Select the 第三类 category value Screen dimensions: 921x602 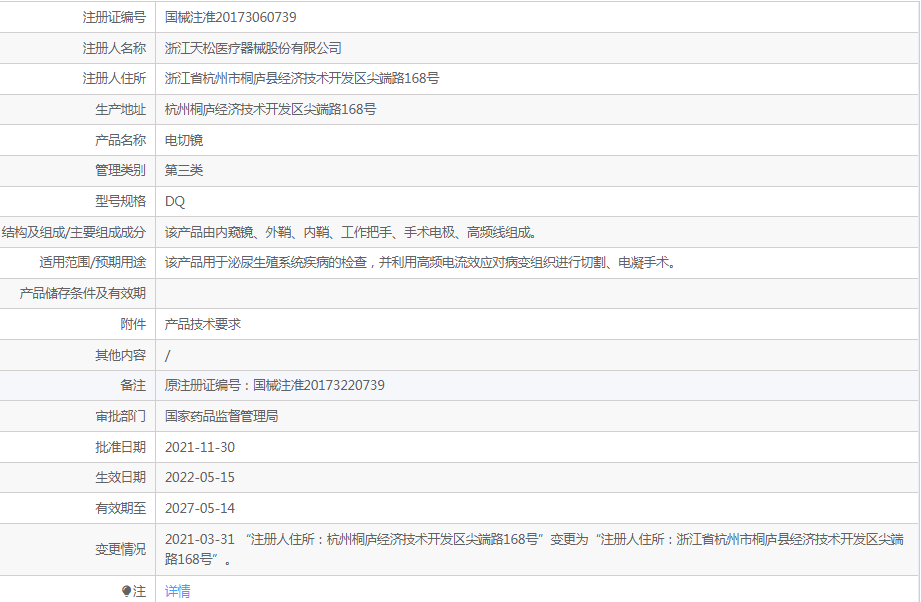(x=184, y=170)
